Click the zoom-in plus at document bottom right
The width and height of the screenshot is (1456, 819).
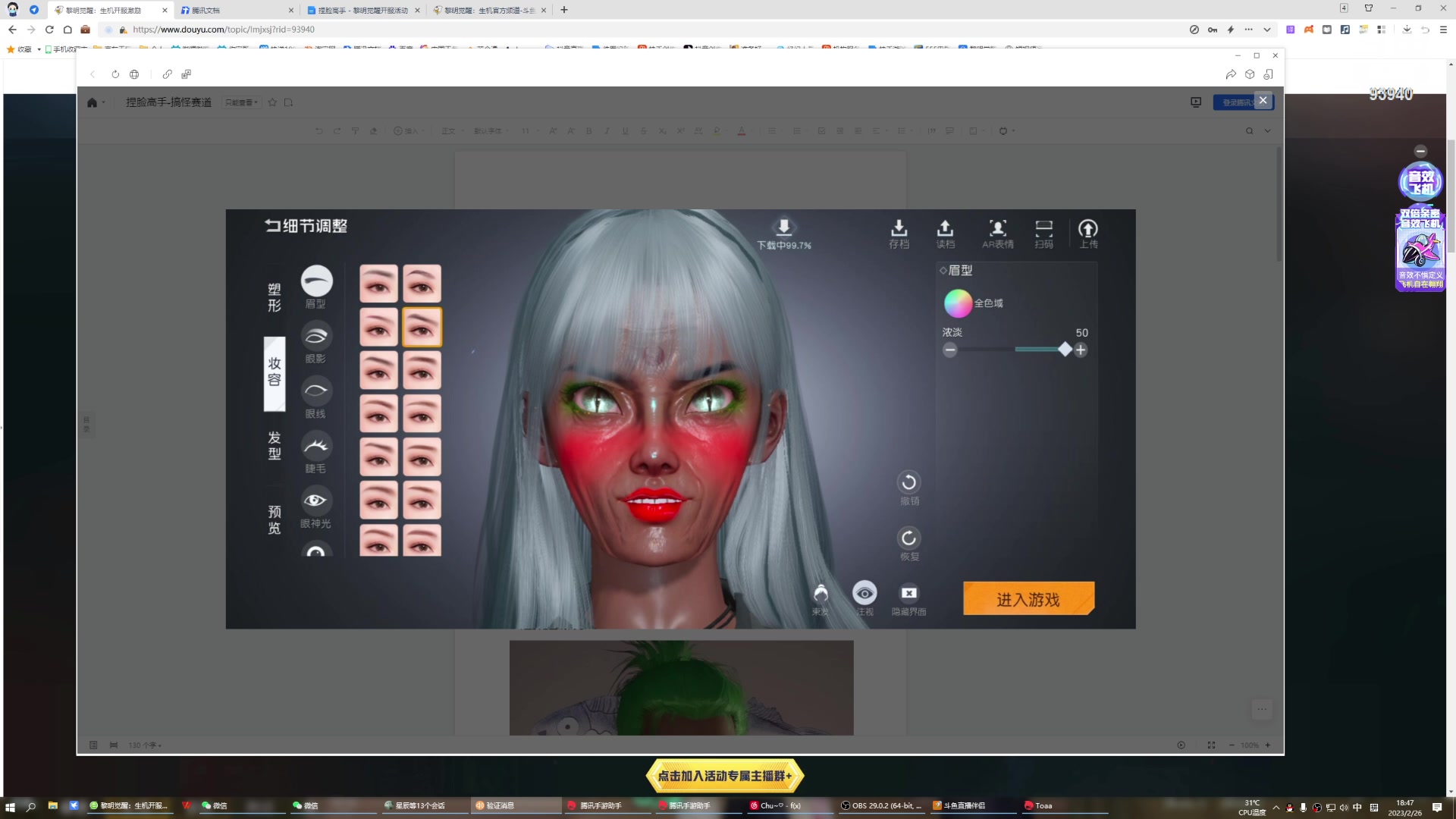[x=1267, y=745]
